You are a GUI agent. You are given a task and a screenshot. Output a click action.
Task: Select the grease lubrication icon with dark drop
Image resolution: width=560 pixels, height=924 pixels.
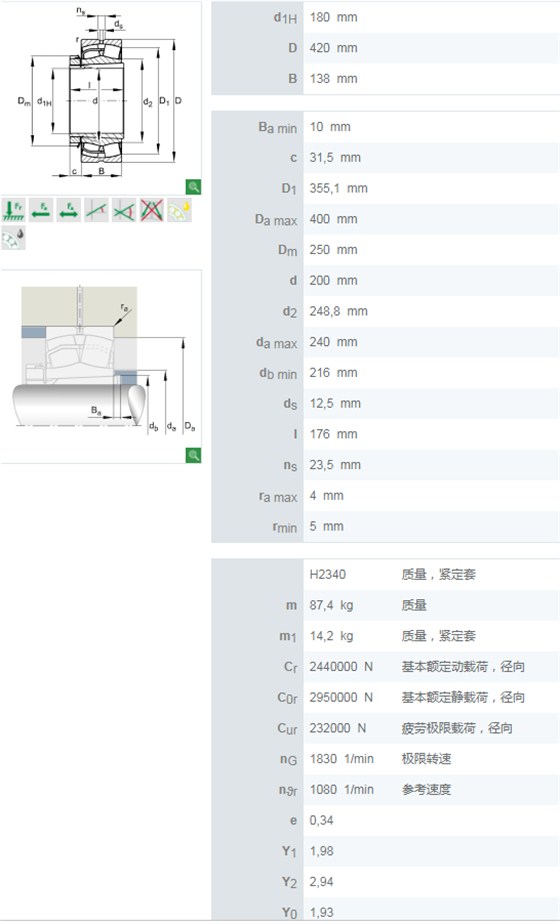(x=13, y=238)
